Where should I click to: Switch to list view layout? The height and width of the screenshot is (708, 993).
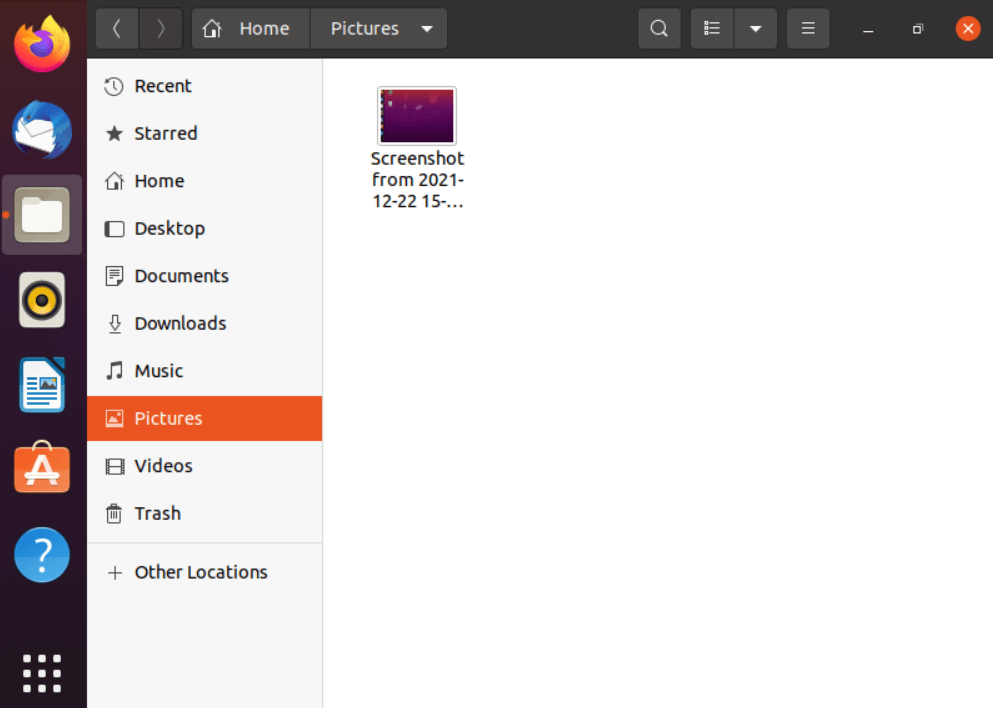[711, 28]
